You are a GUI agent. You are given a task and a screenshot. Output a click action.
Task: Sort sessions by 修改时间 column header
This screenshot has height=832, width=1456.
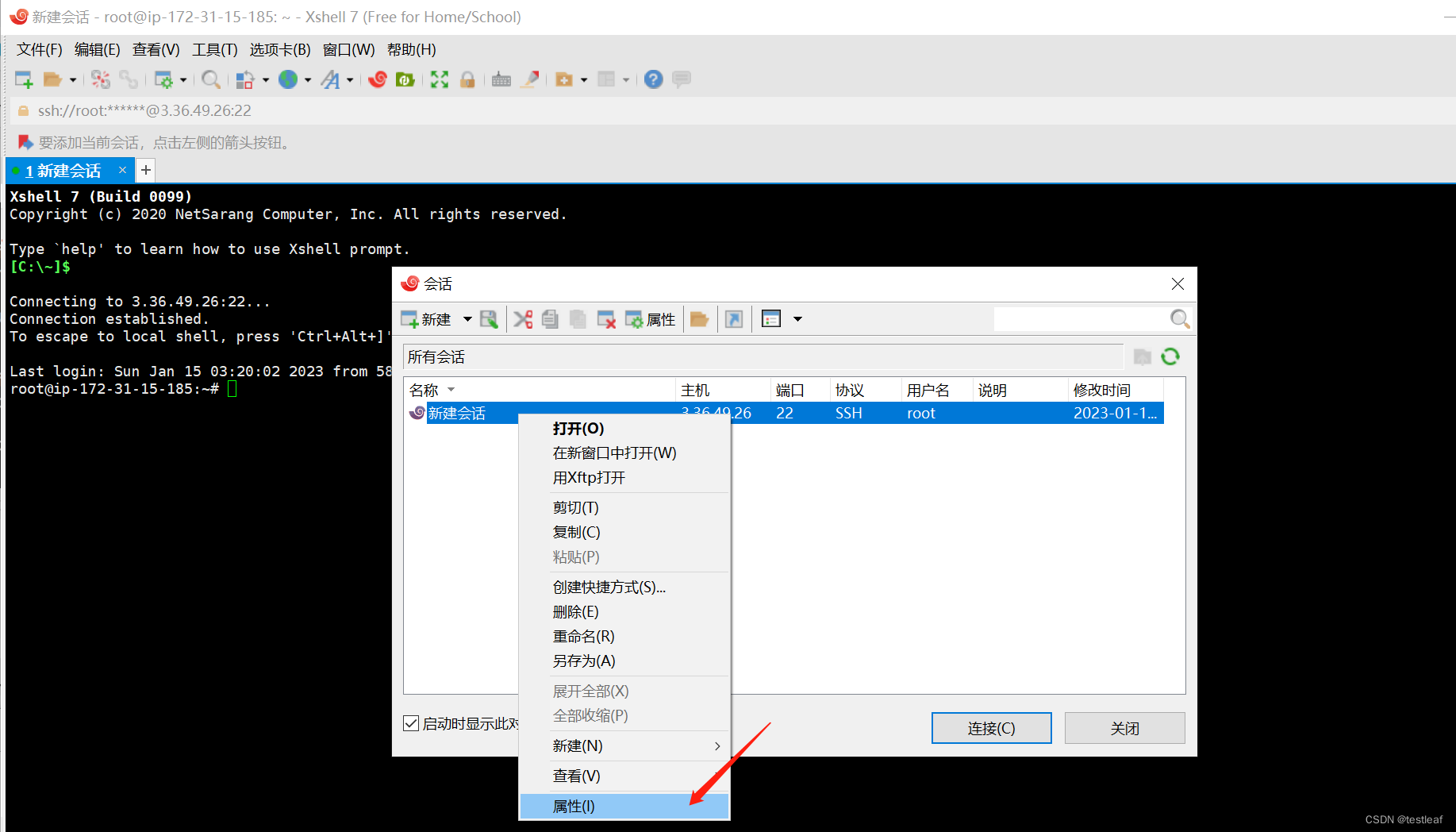[1115, 390]
